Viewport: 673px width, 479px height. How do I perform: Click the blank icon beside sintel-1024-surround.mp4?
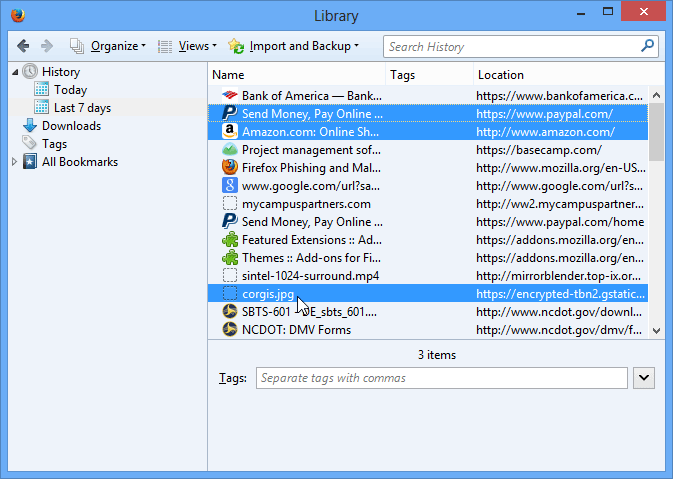[230, 276]
